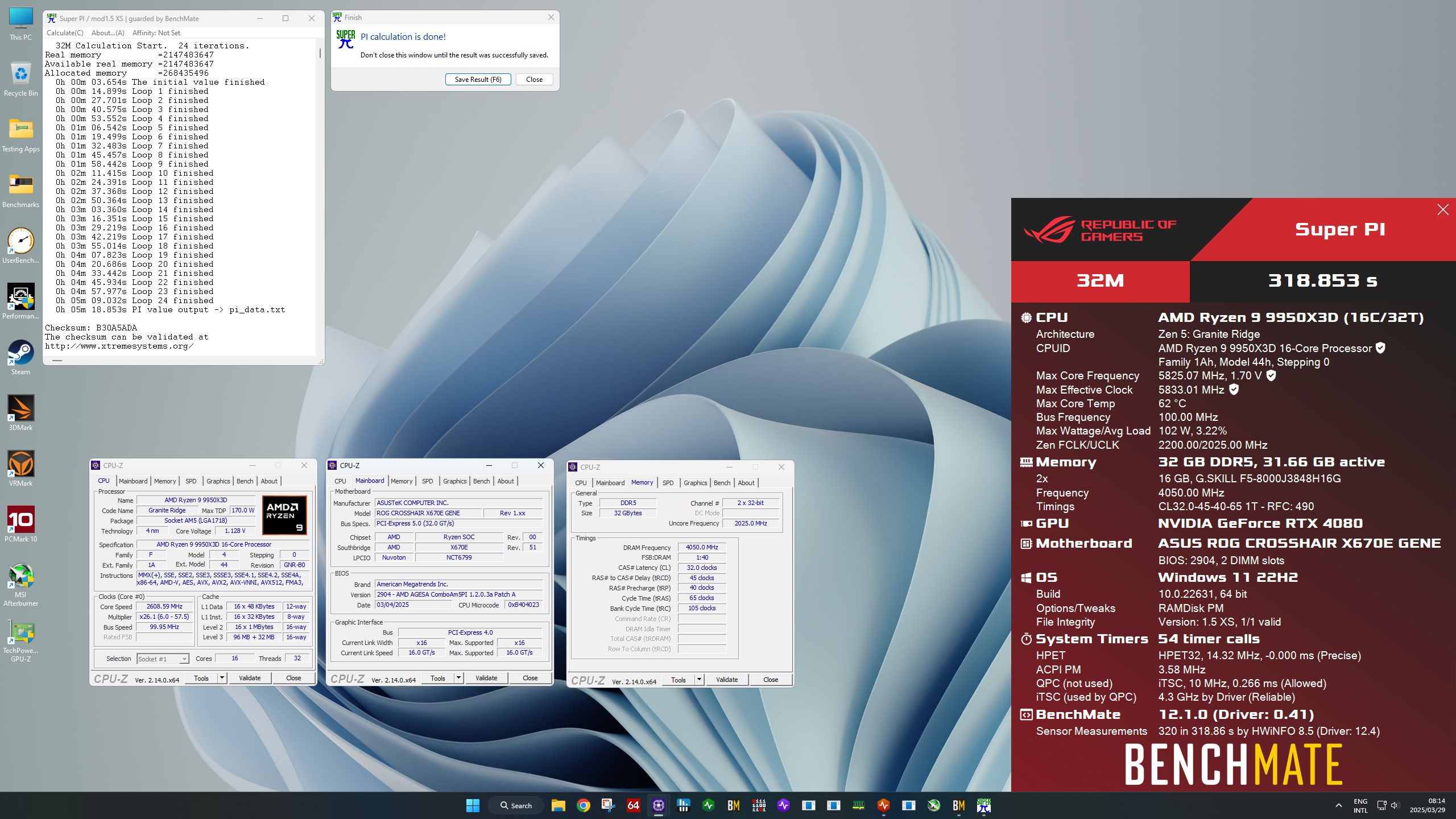Open the volume control in system tray
This screenshot has width=1456, height=819.
[1395, 805]
